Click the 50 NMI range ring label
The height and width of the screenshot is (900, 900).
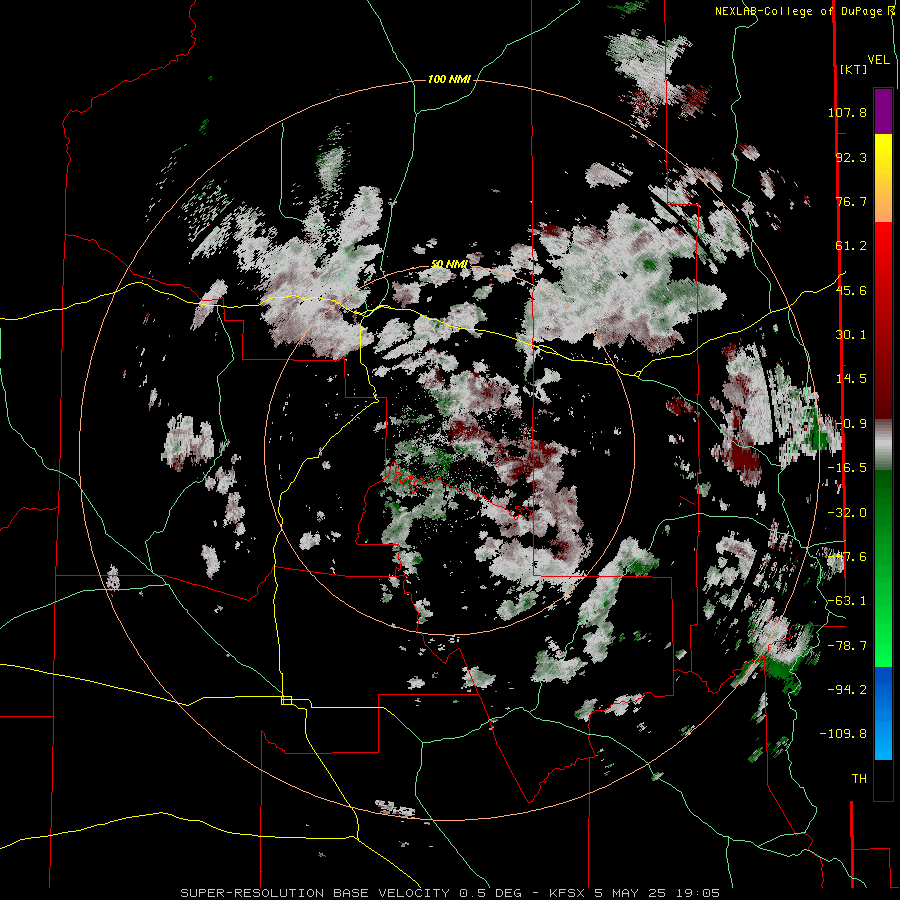coord(449,264)
